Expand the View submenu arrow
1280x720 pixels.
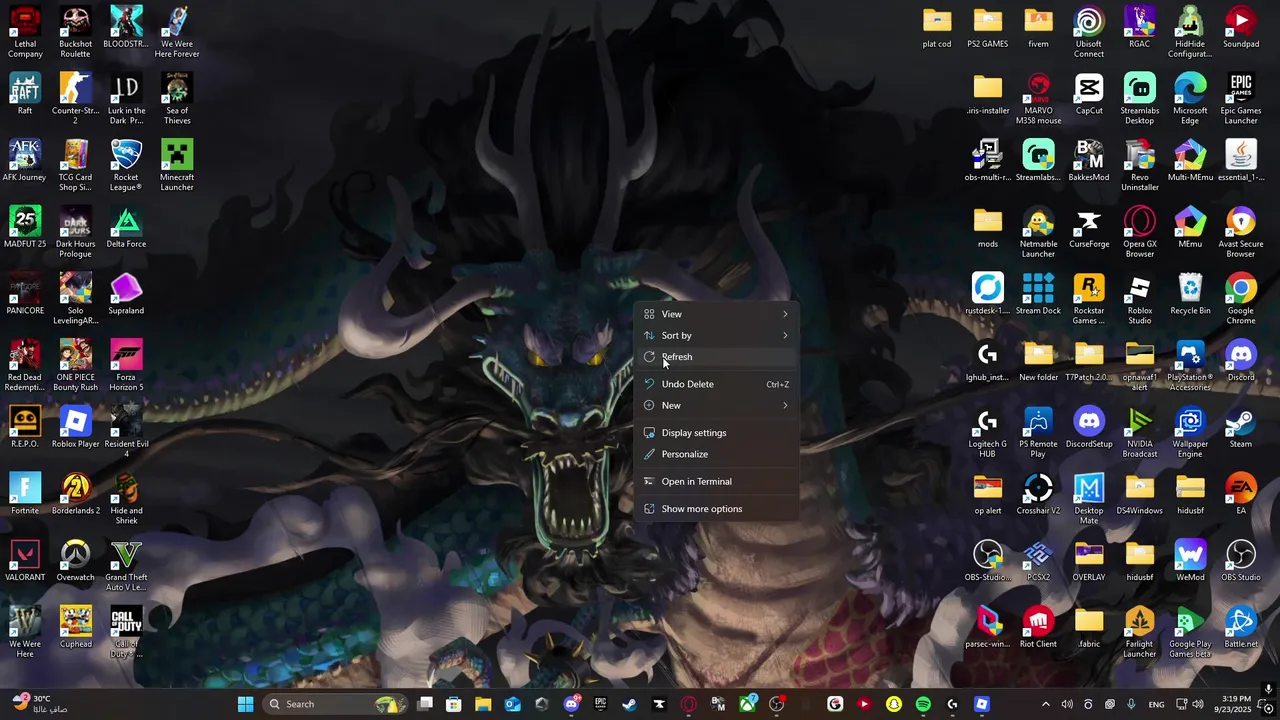coord(785,314)
